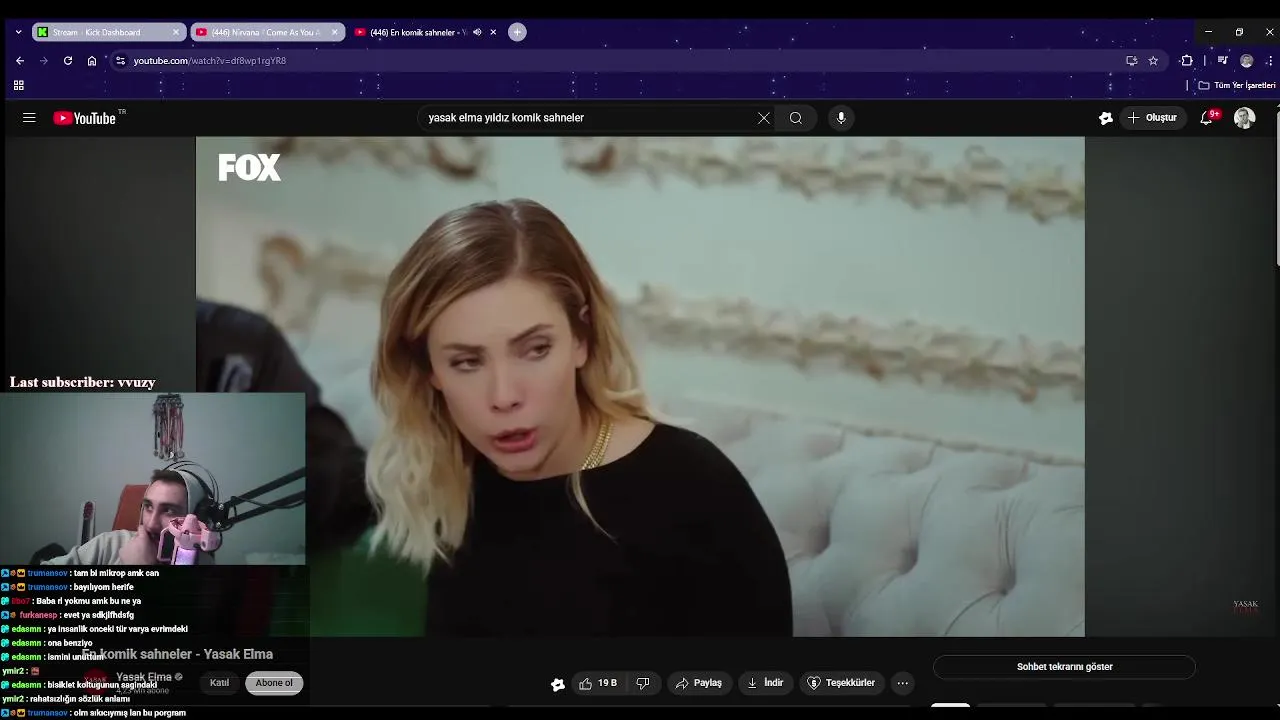Open the YouTube account avatar menu
1280x720 pixels.
[x=1245, y=118]
